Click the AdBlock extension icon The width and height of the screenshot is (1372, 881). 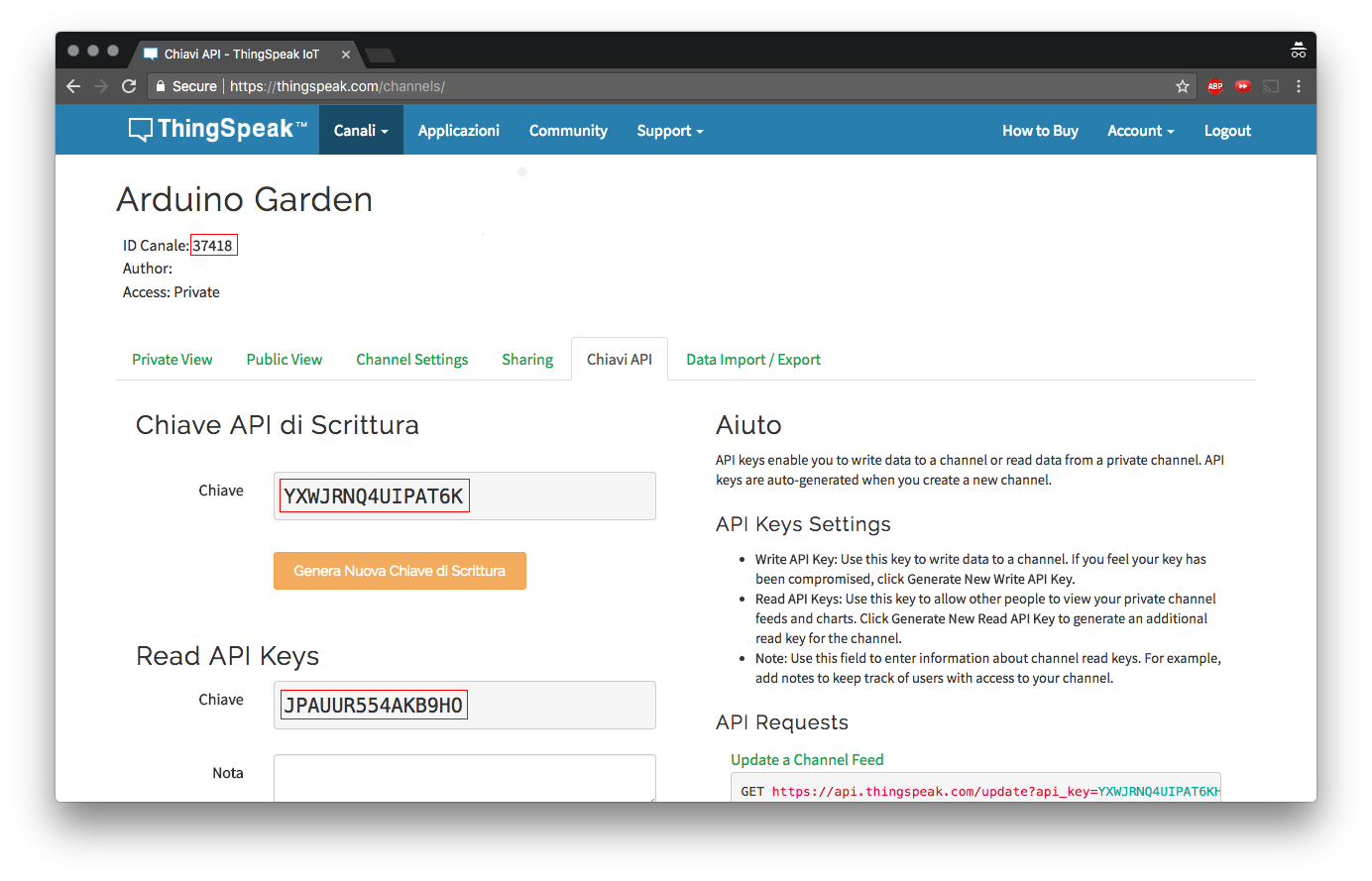pyautogui.click(x=1215, y=86)
